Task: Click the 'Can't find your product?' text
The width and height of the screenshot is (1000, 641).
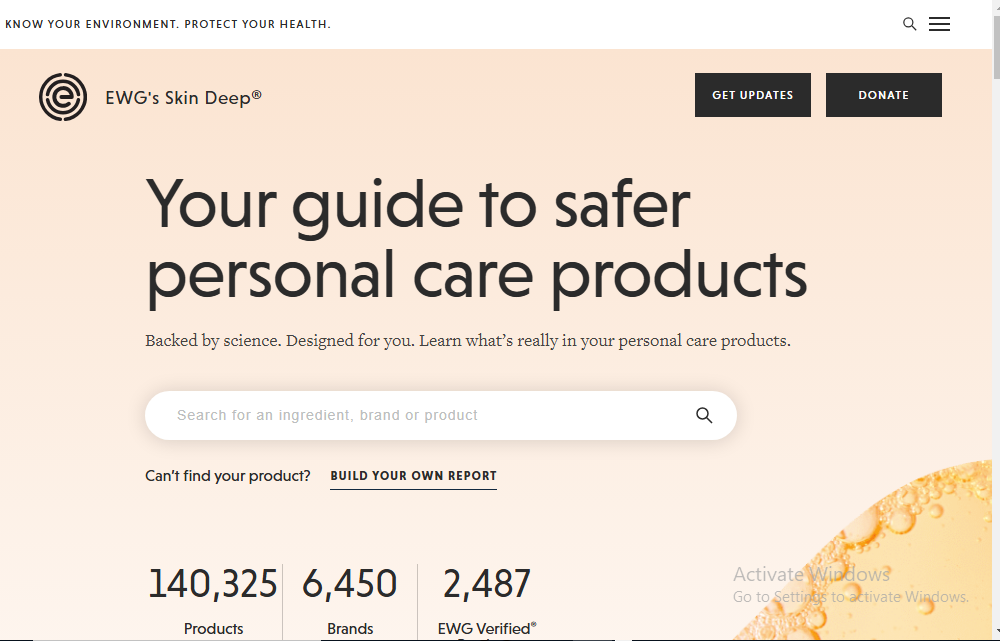Action: pyautogui.click(x=228, y=476)
